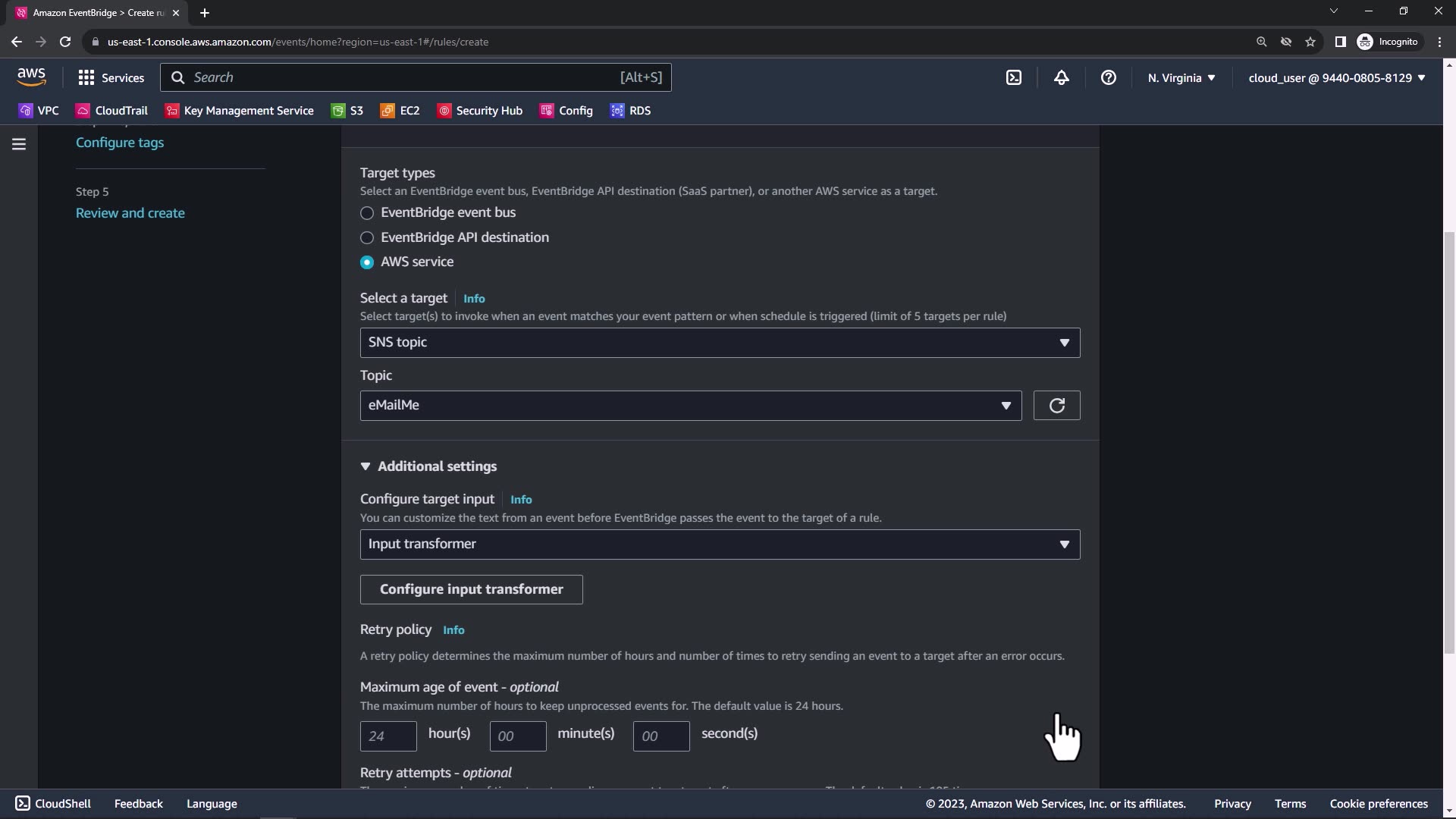Open the N. Virginia region menu
The image size is (1456, 819).
point(1181,77)
